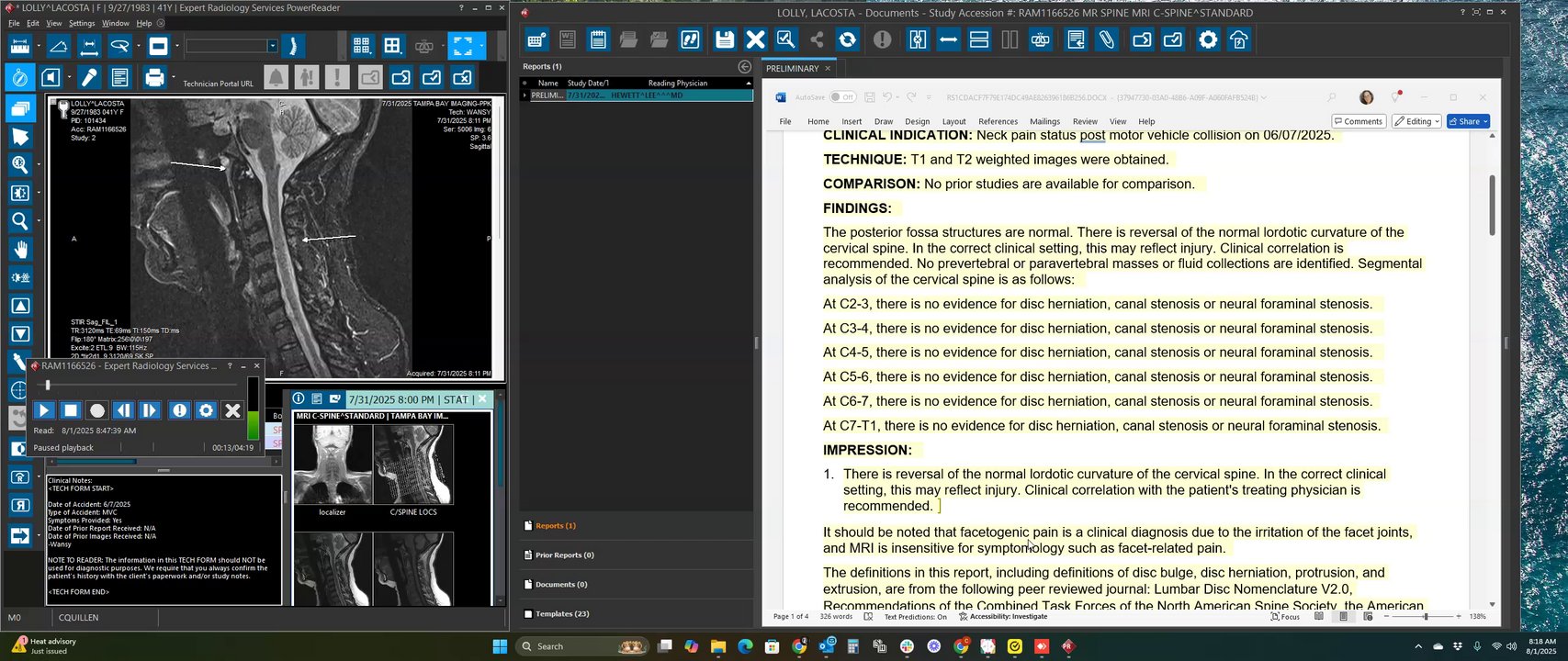Open the Word filename dropdown chevron
Image resolution: width=1568 pixels, height=661 pixels.
click(x=1264, y=97)
